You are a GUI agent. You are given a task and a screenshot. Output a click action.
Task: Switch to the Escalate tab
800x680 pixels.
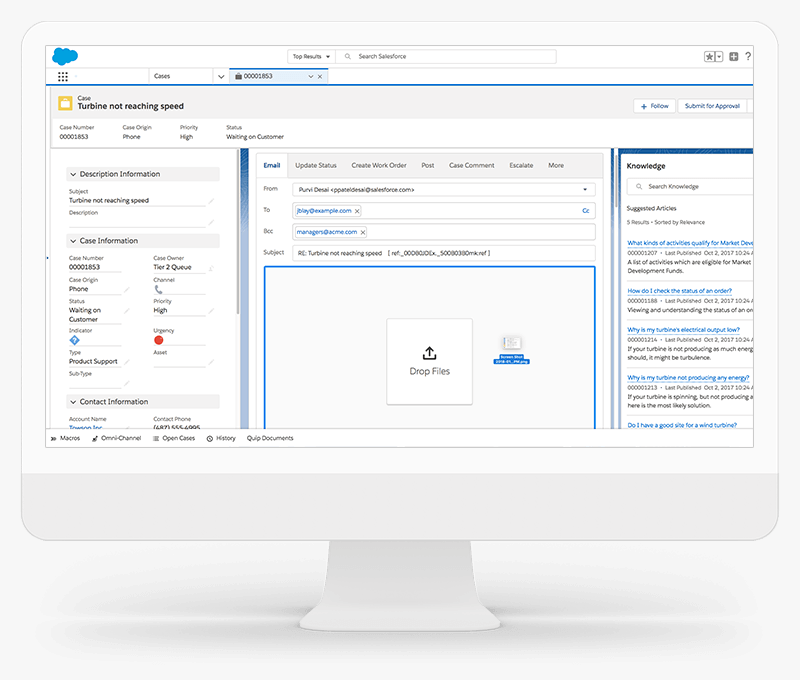(x=521, y=165)
